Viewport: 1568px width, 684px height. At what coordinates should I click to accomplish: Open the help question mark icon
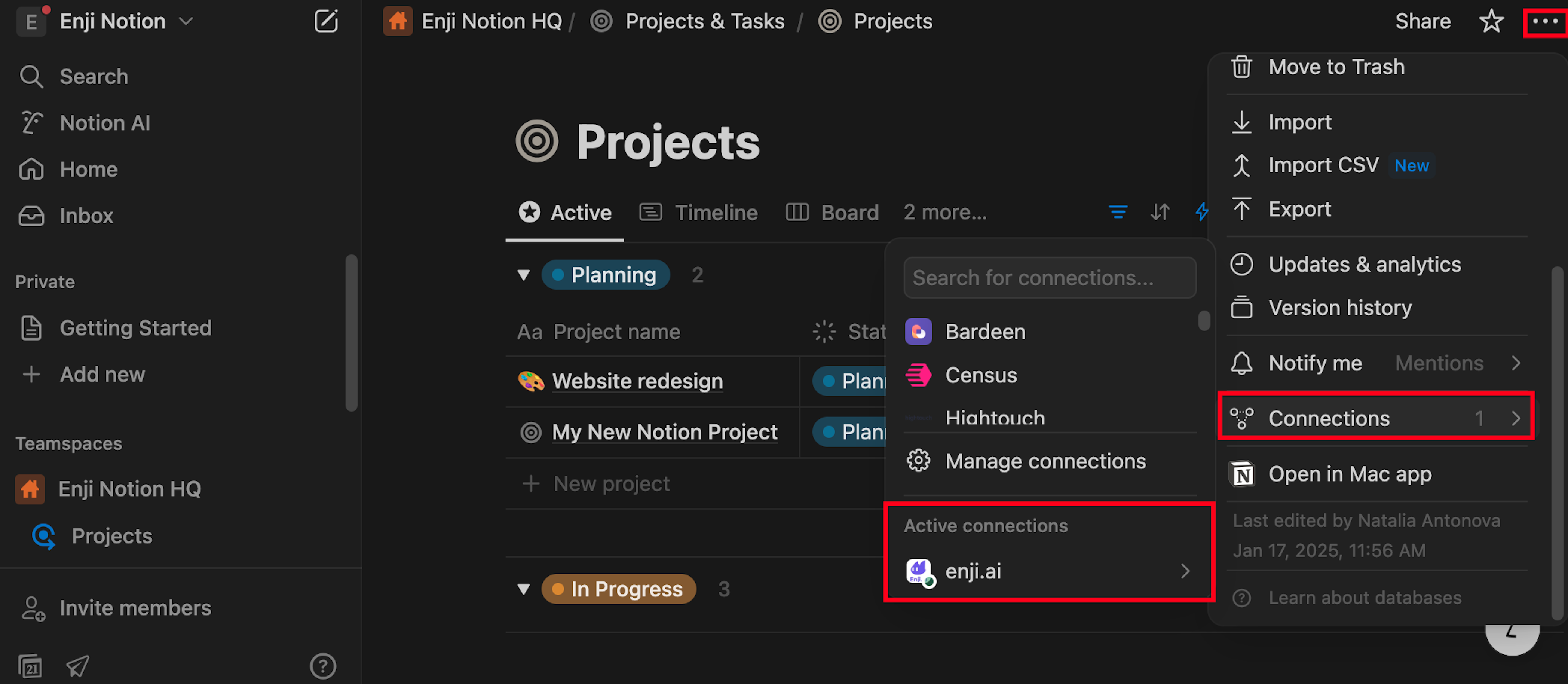click(322, 666)
